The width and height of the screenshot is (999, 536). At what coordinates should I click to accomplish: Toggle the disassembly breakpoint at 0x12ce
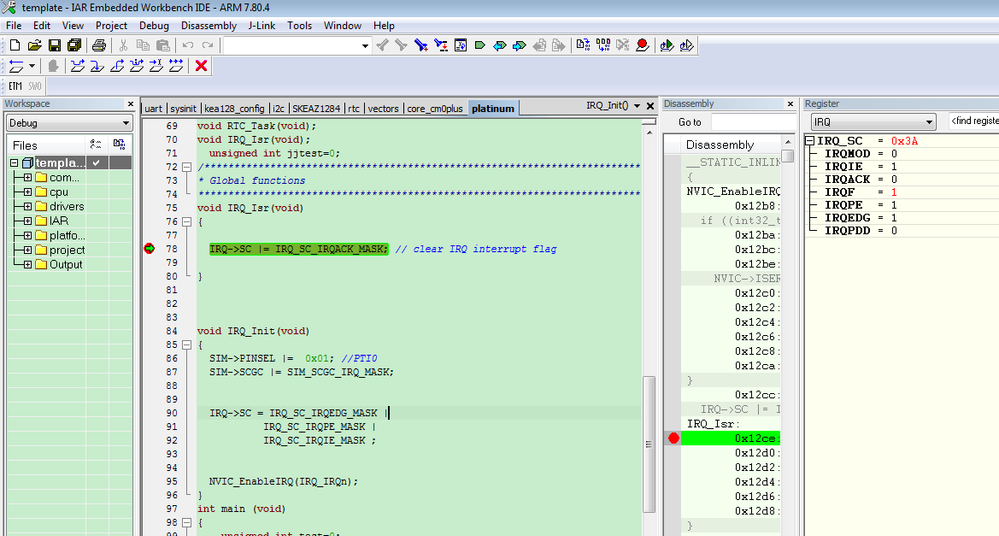click(x=673, y=438)
